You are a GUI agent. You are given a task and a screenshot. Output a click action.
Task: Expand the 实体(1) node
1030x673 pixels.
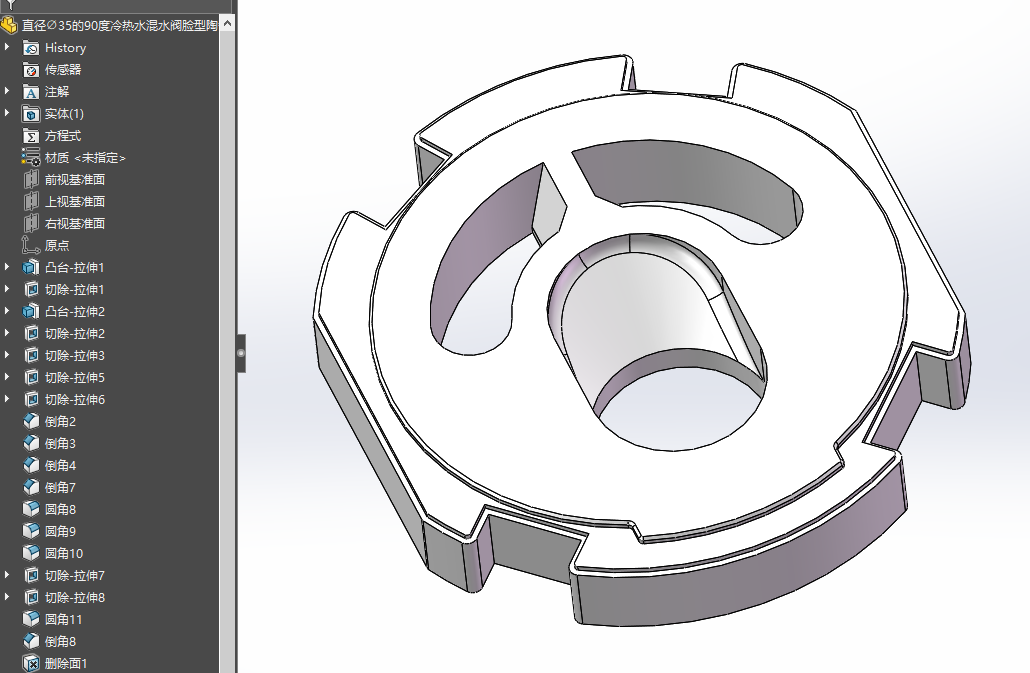[x=7, y=113]
